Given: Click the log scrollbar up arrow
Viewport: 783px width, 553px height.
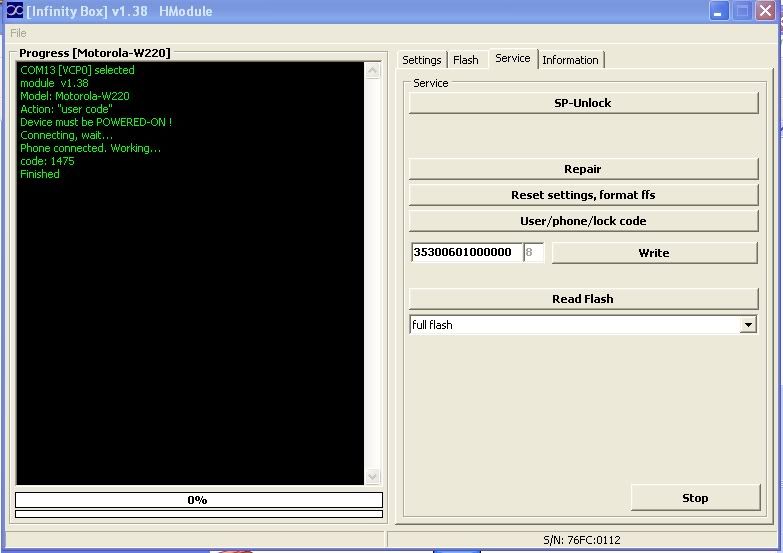Looking at the screenshot, I should point(373,70).
